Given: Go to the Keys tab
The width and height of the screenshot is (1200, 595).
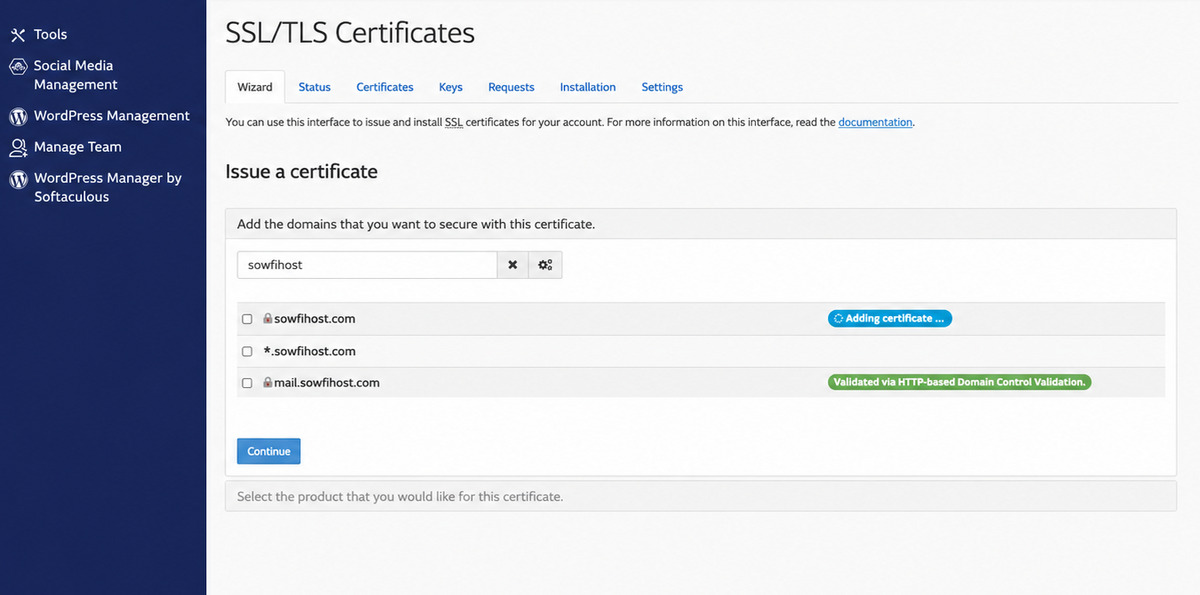Looking at the screenshot, I should coord(450,87).
